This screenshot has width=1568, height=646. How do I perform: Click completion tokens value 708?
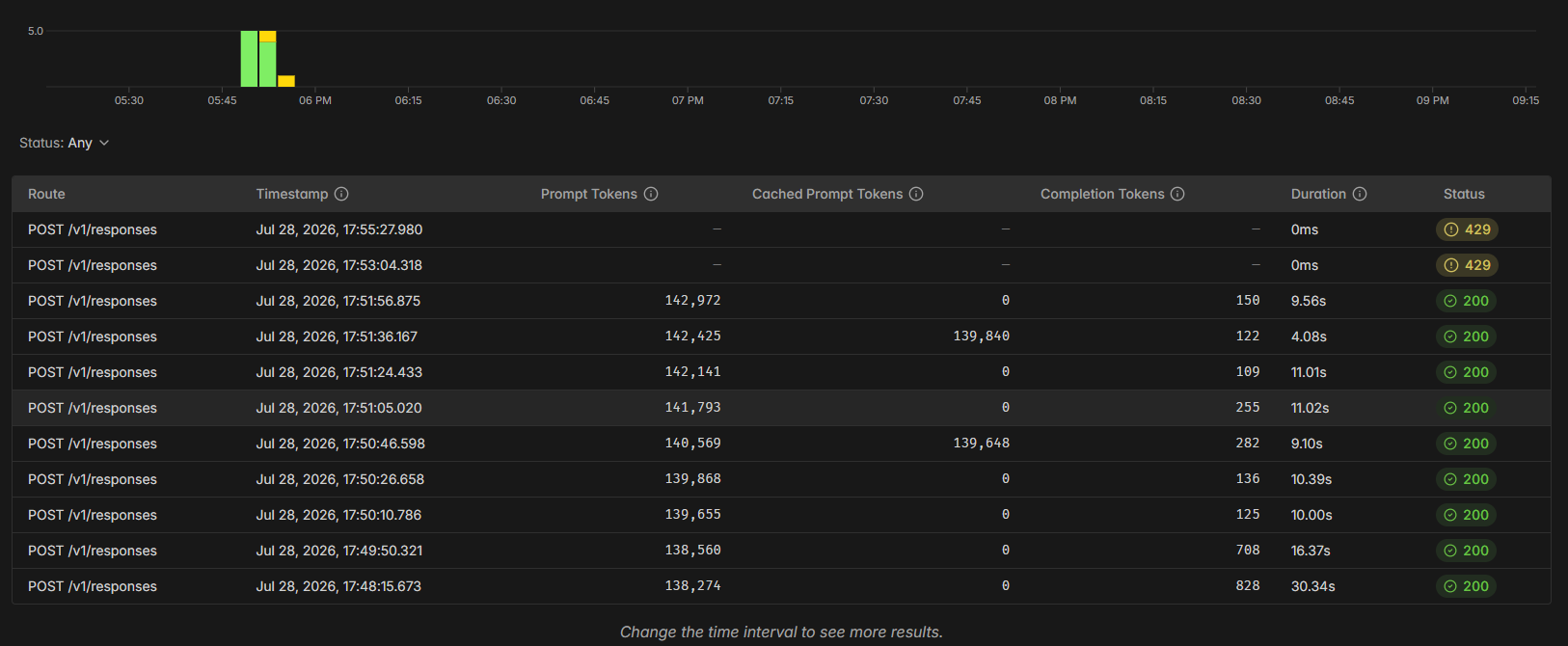point(1248,551)
